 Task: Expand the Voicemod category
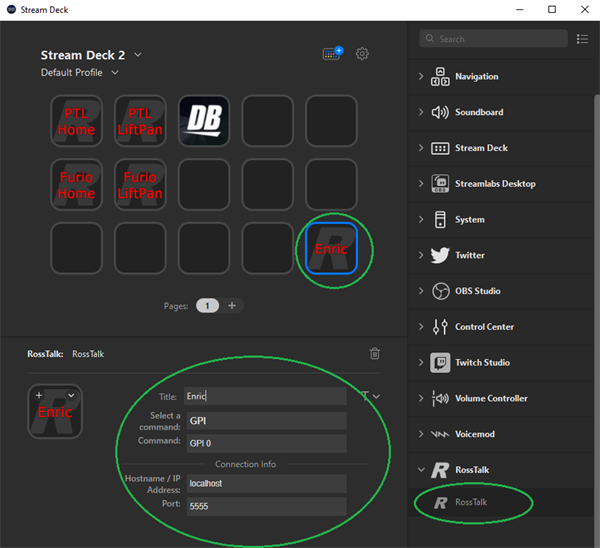[x=421, y=434]
